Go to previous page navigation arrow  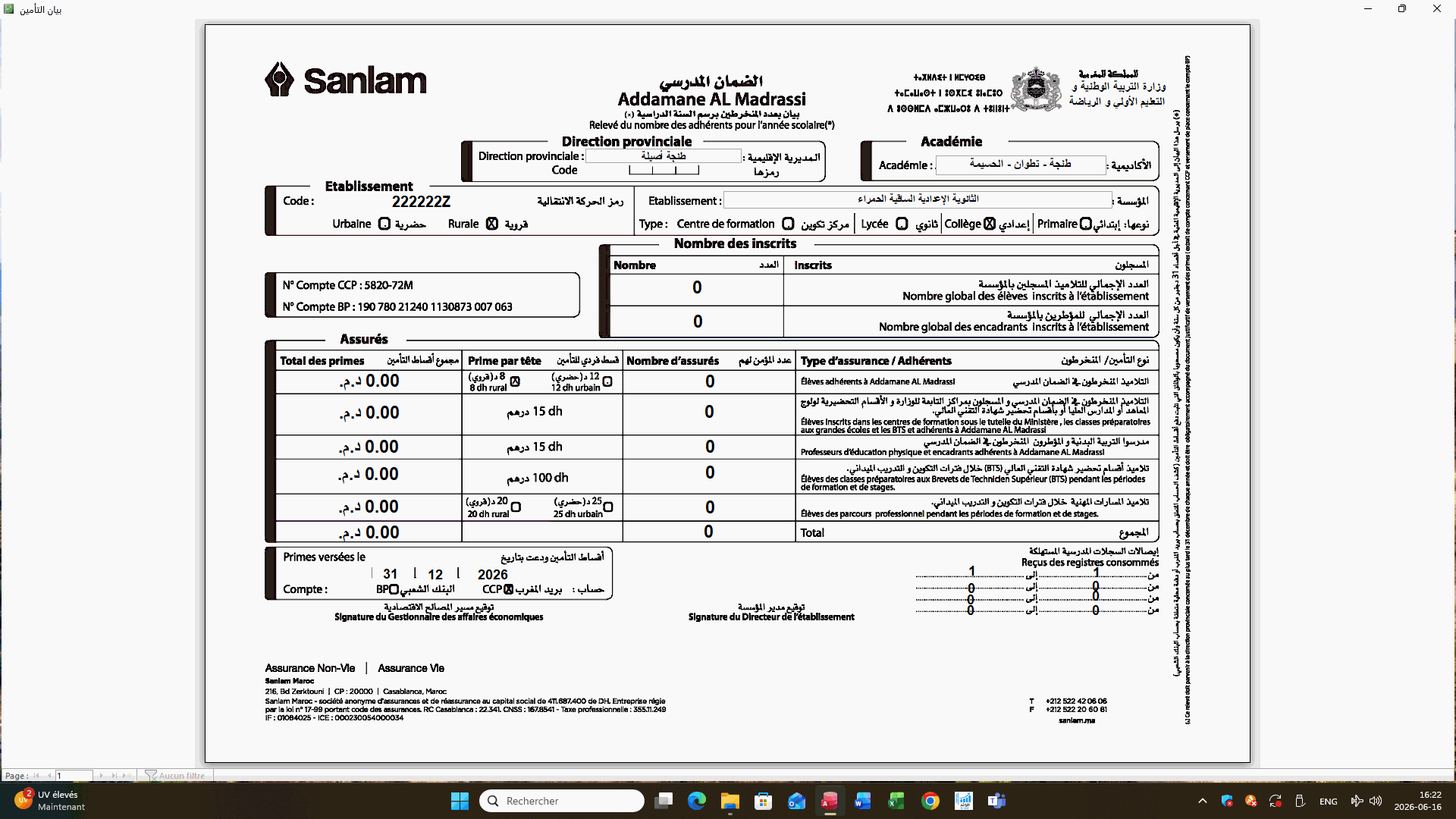point(49,776)
